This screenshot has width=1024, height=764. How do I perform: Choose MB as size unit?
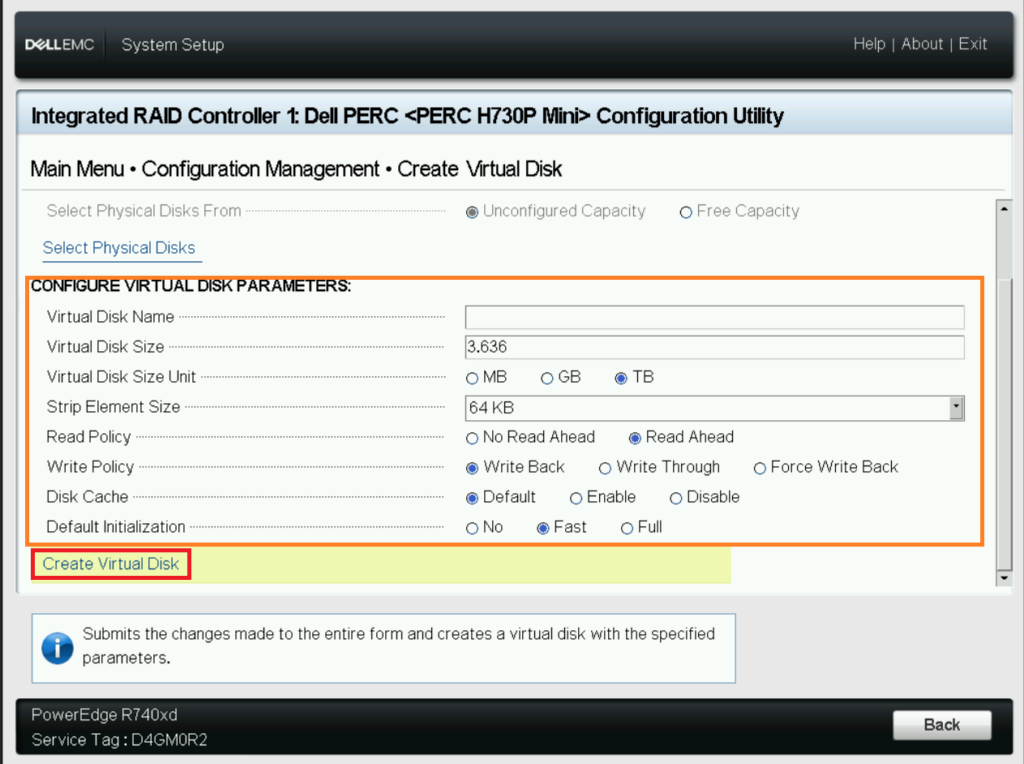(472, 378)
